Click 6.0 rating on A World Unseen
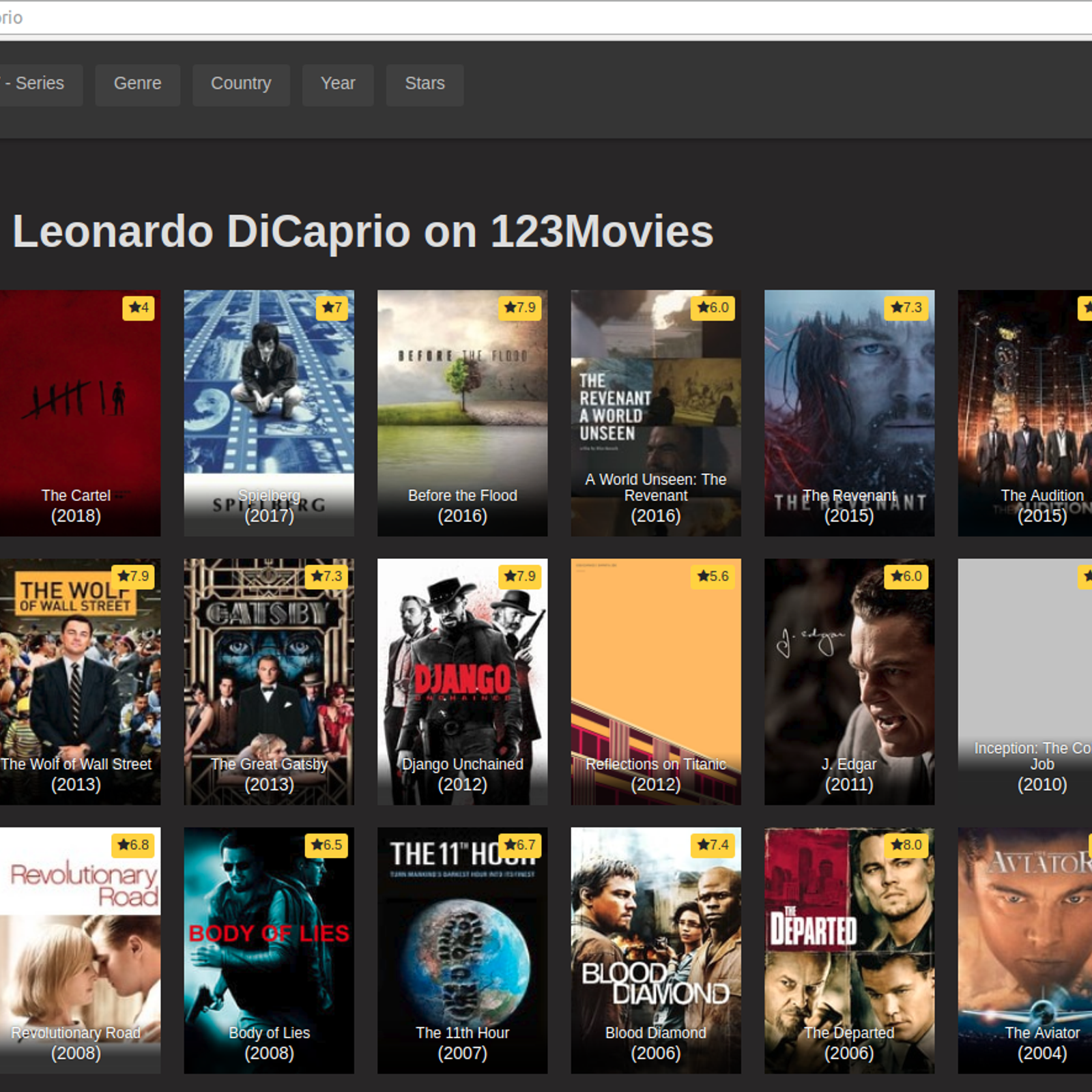This screenshot has height=1092, width=1092. pyautogui.click(x=713, y=308)
